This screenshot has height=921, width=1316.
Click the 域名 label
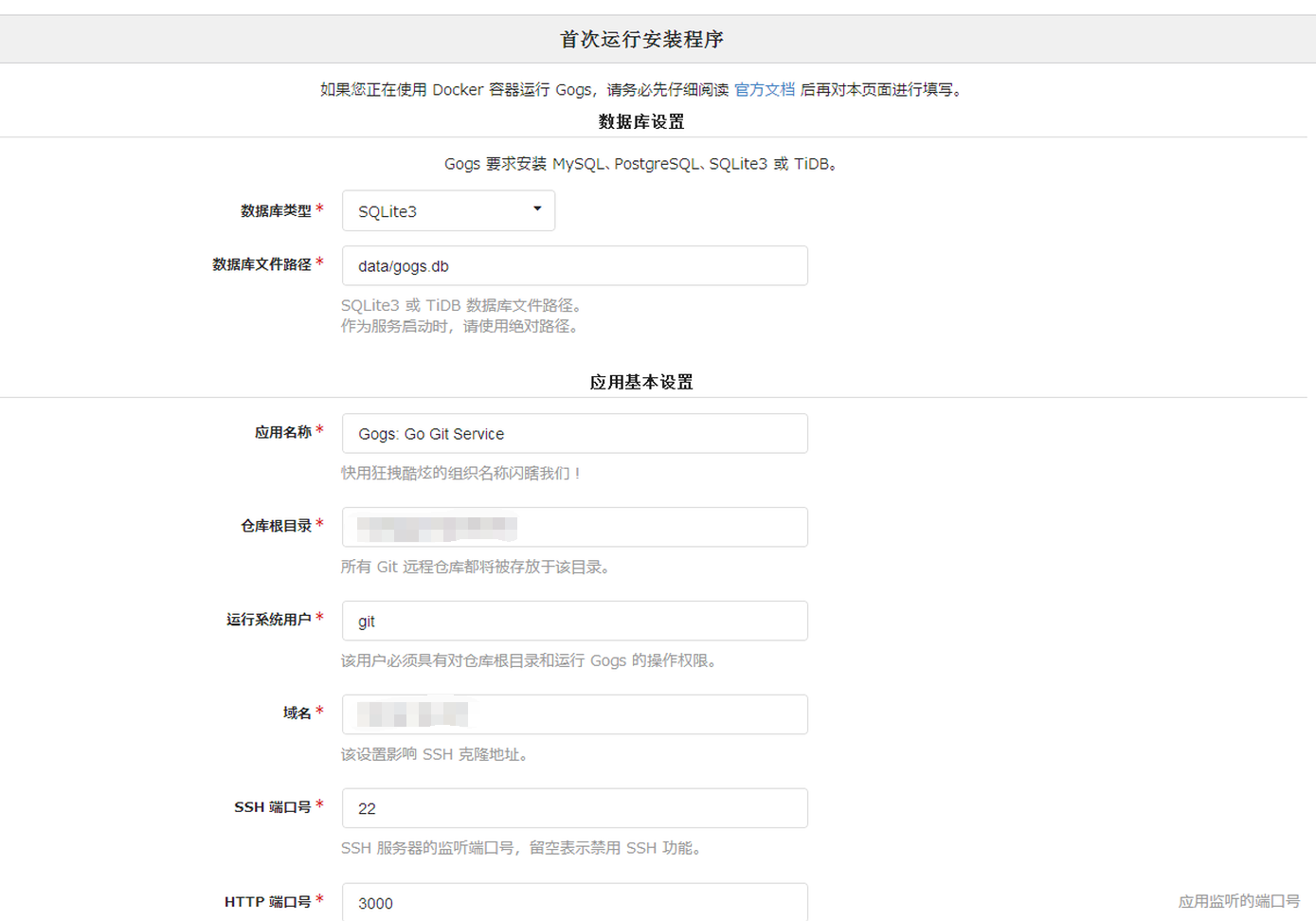297,713
